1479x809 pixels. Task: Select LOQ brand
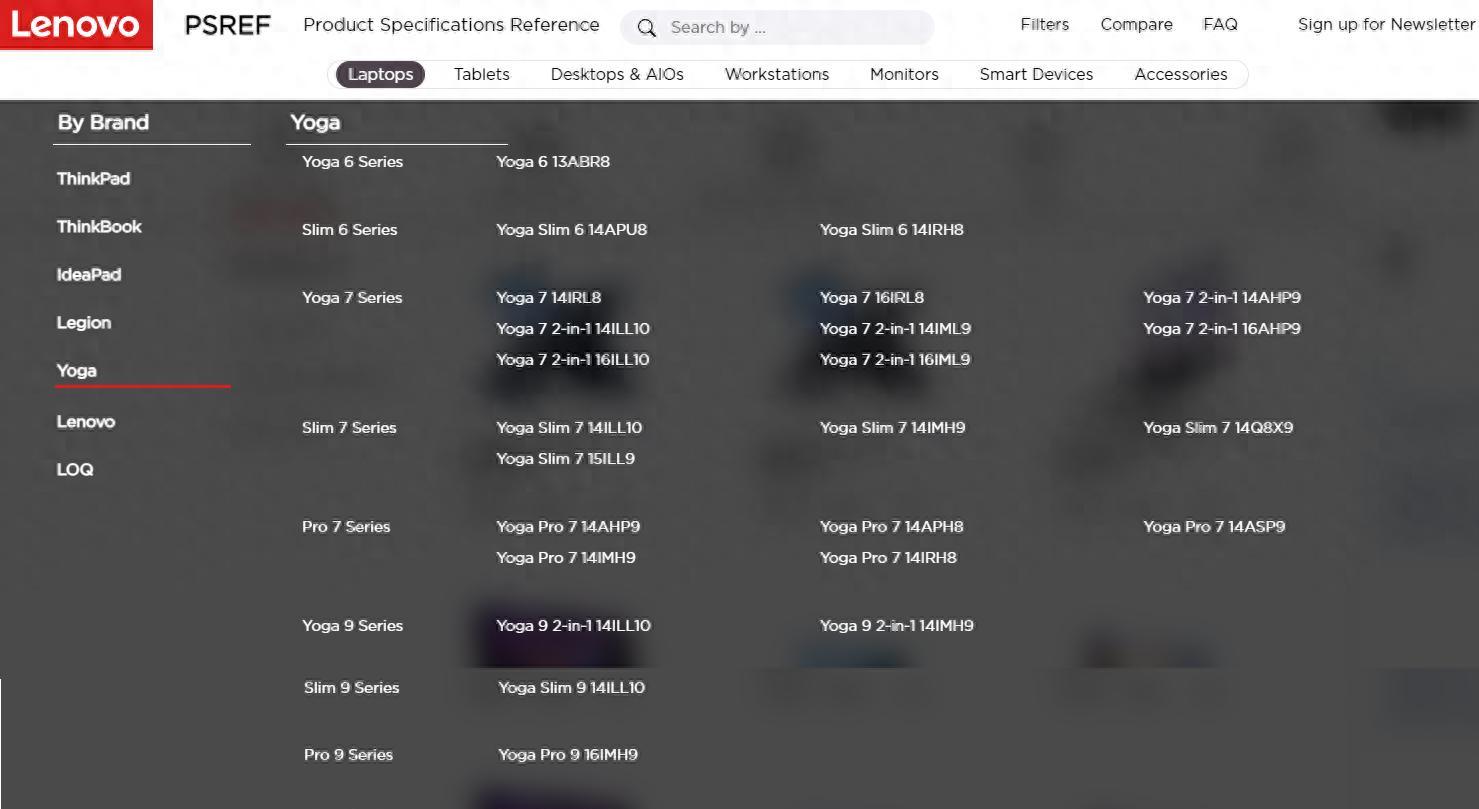75,469
